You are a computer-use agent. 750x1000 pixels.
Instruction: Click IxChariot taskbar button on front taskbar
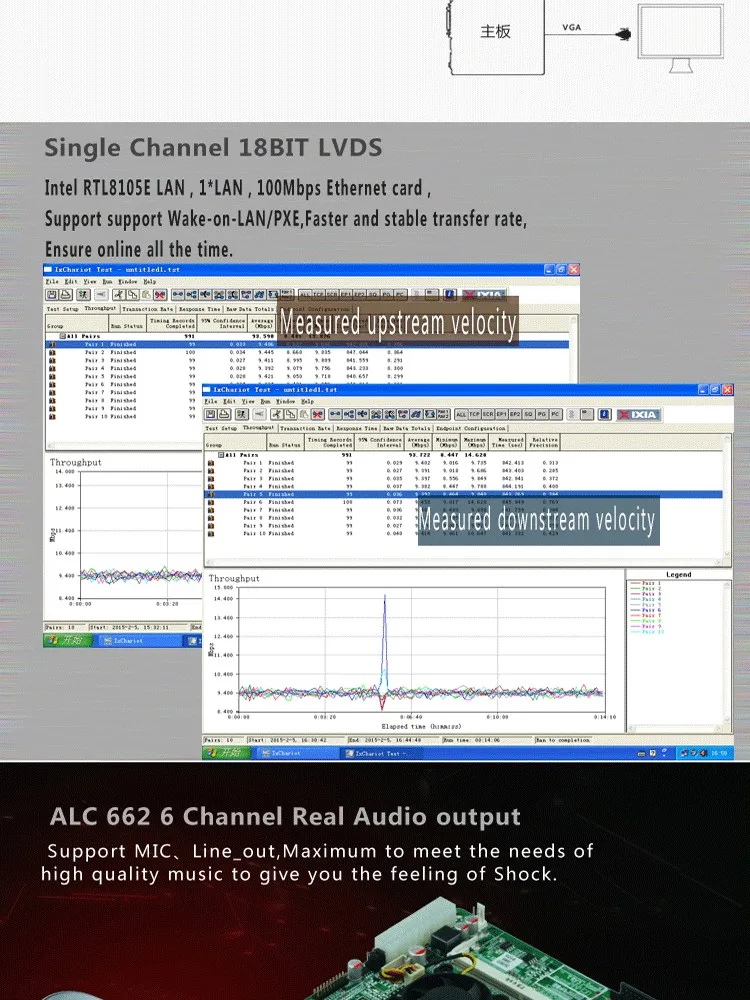tap(296, 753)
